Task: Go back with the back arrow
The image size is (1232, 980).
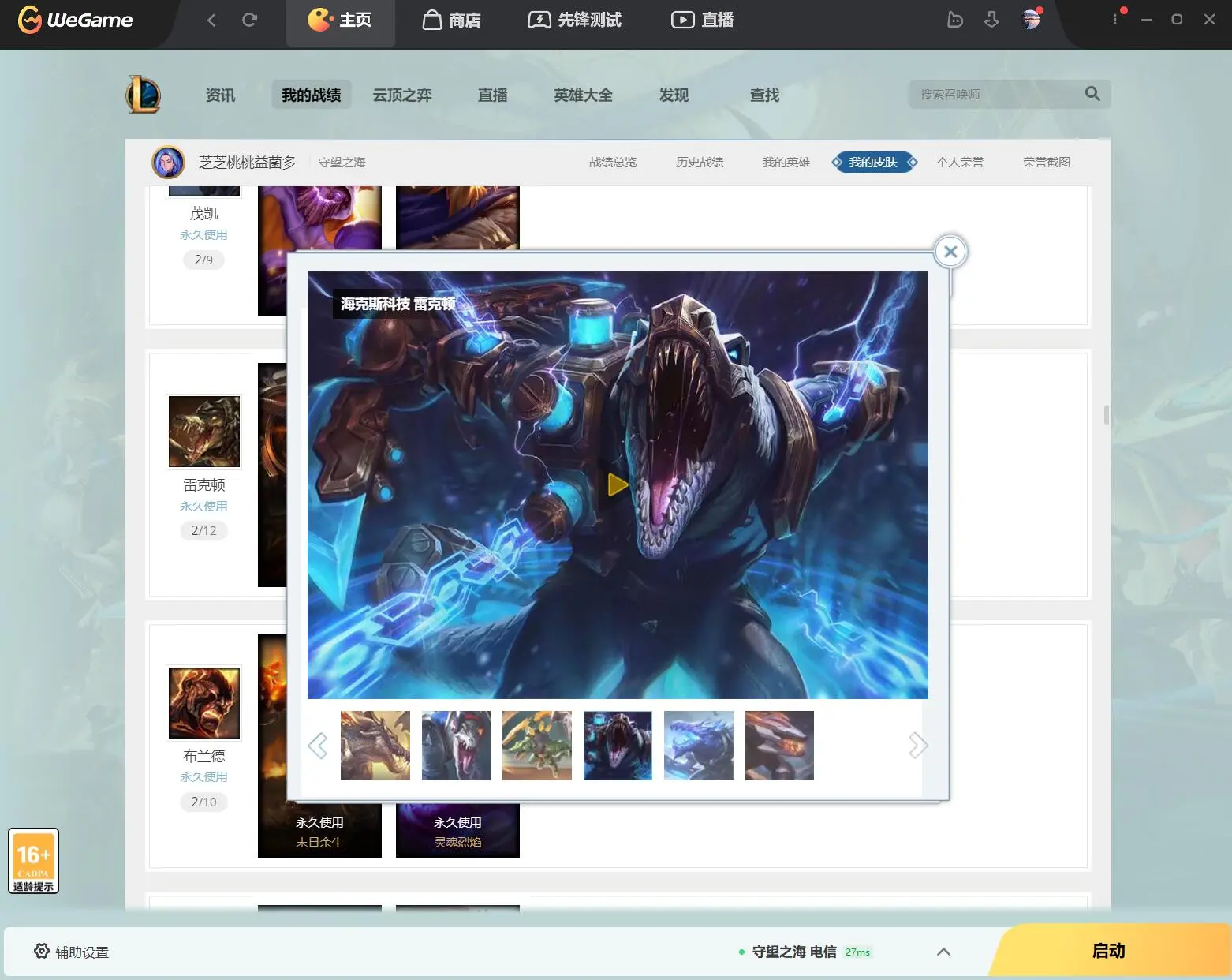Action: (x=211, y=20)
